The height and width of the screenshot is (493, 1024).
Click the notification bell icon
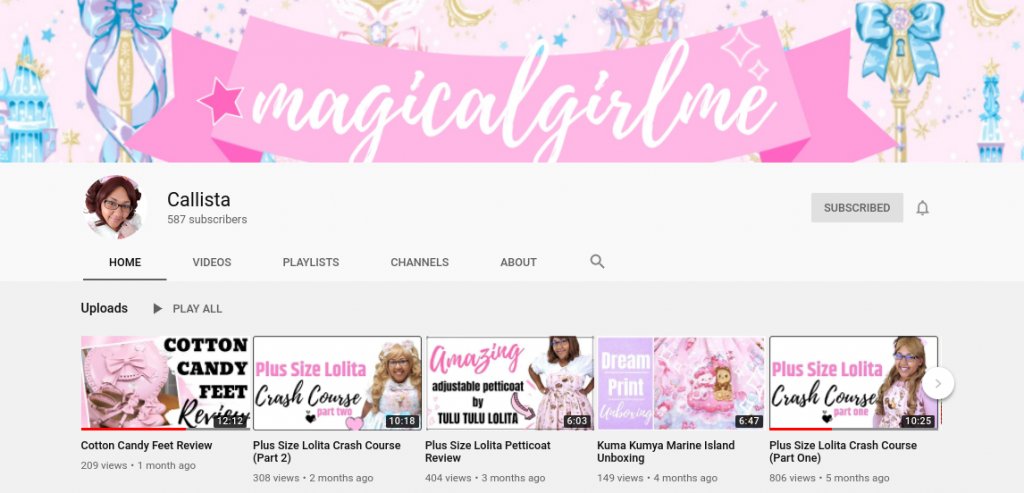pyautogui.click(x=922, y=208)
